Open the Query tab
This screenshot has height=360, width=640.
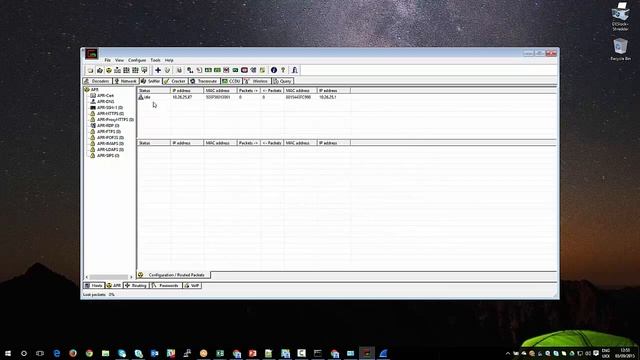coord(282,81)
